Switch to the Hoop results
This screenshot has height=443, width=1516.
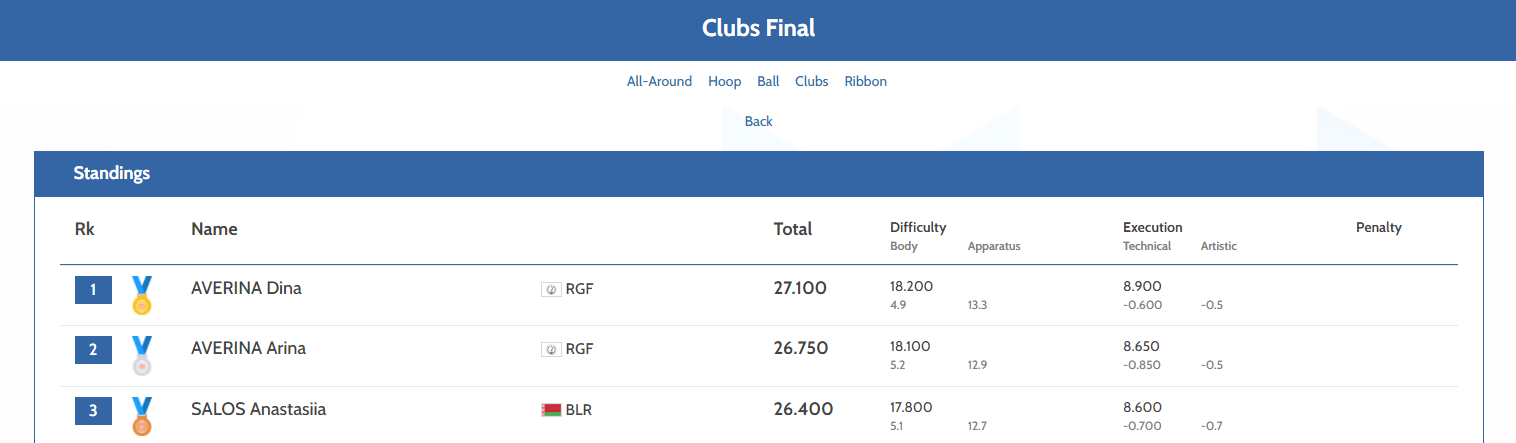coord(724,82)
